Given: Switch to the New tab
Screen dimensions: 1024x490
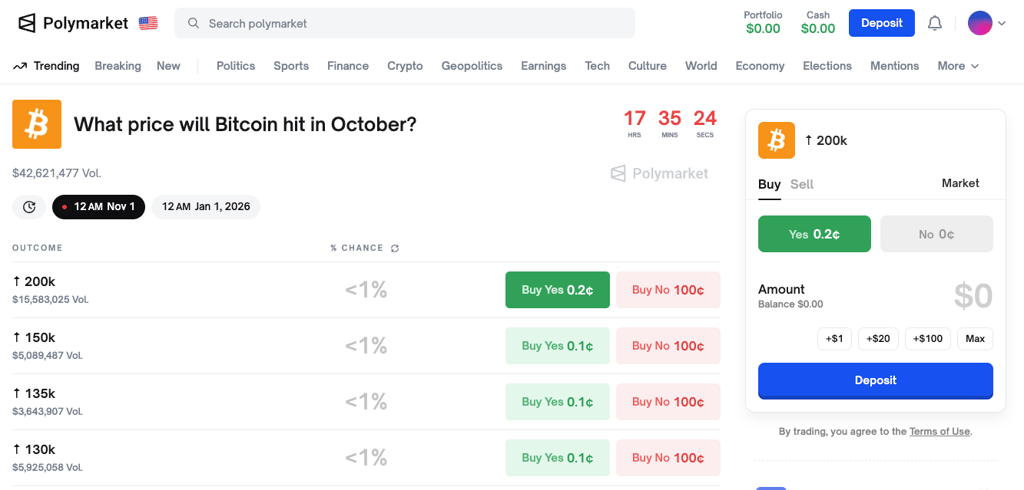Looking at the screenshot, I should [168, 66].
